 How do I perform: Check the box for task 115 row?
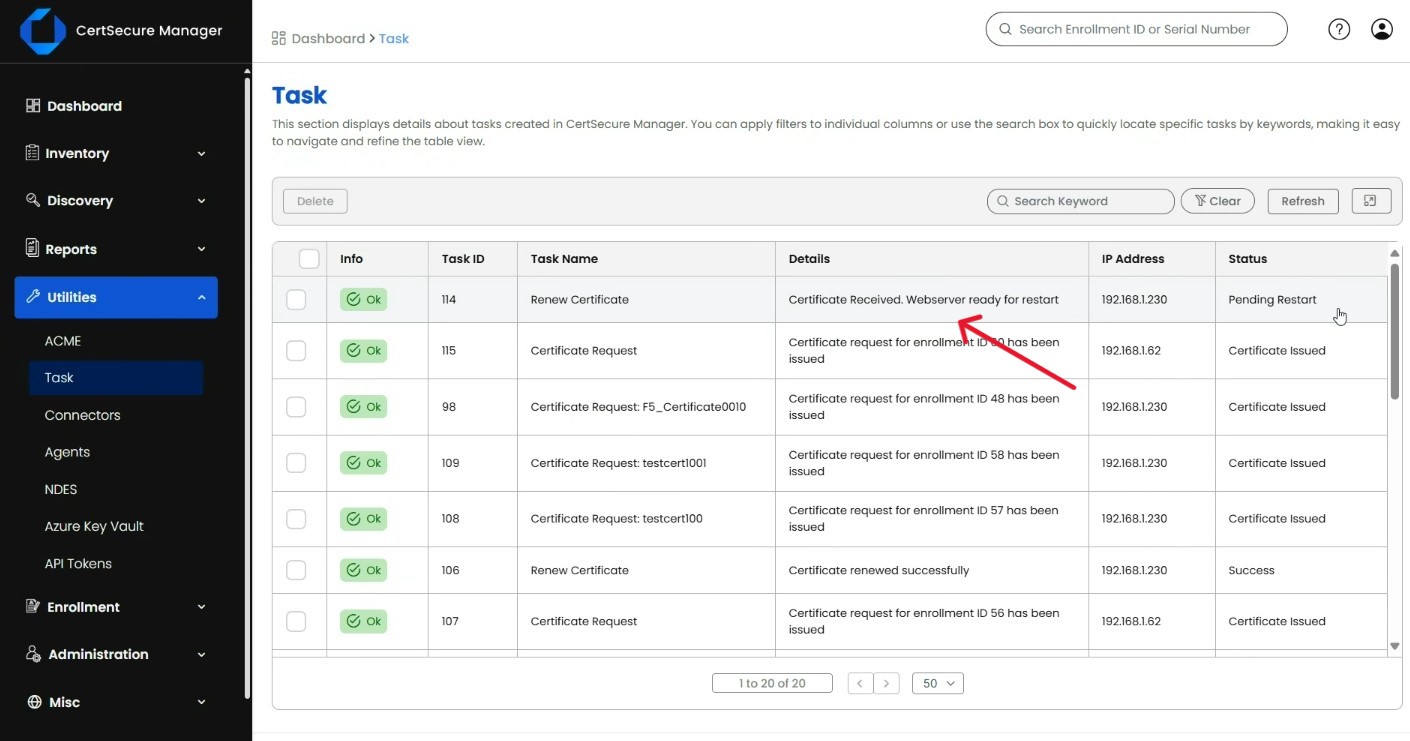(x=296, y=351)
